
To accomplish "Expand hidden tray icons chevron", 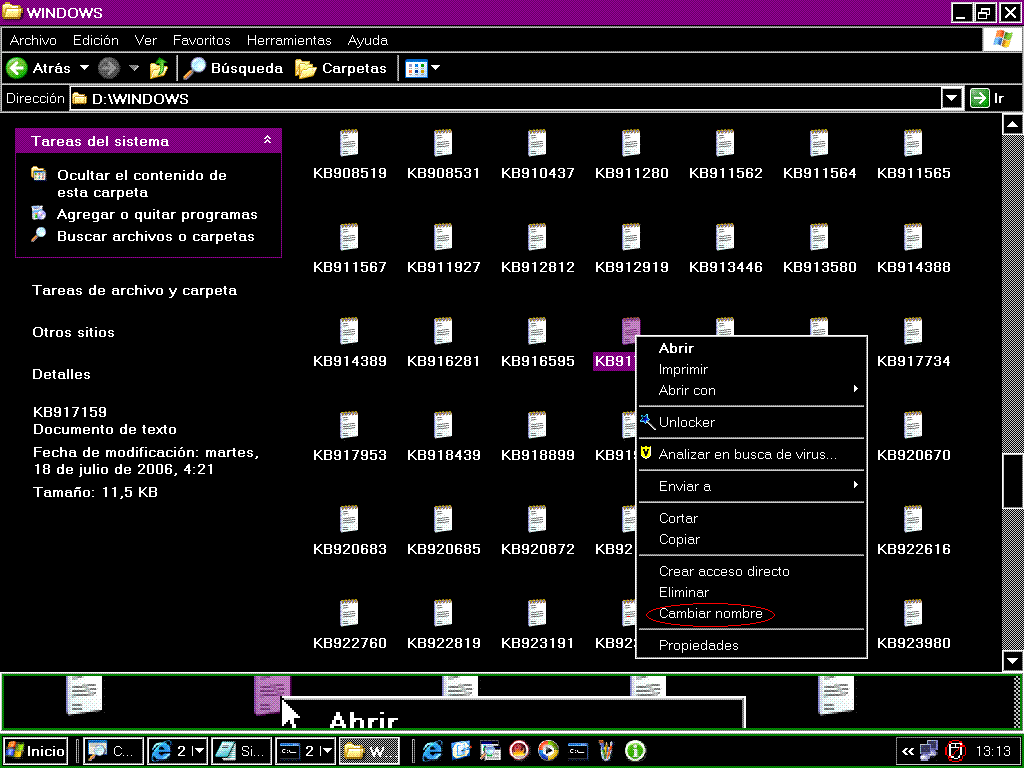I will click(x=908, y=751).
